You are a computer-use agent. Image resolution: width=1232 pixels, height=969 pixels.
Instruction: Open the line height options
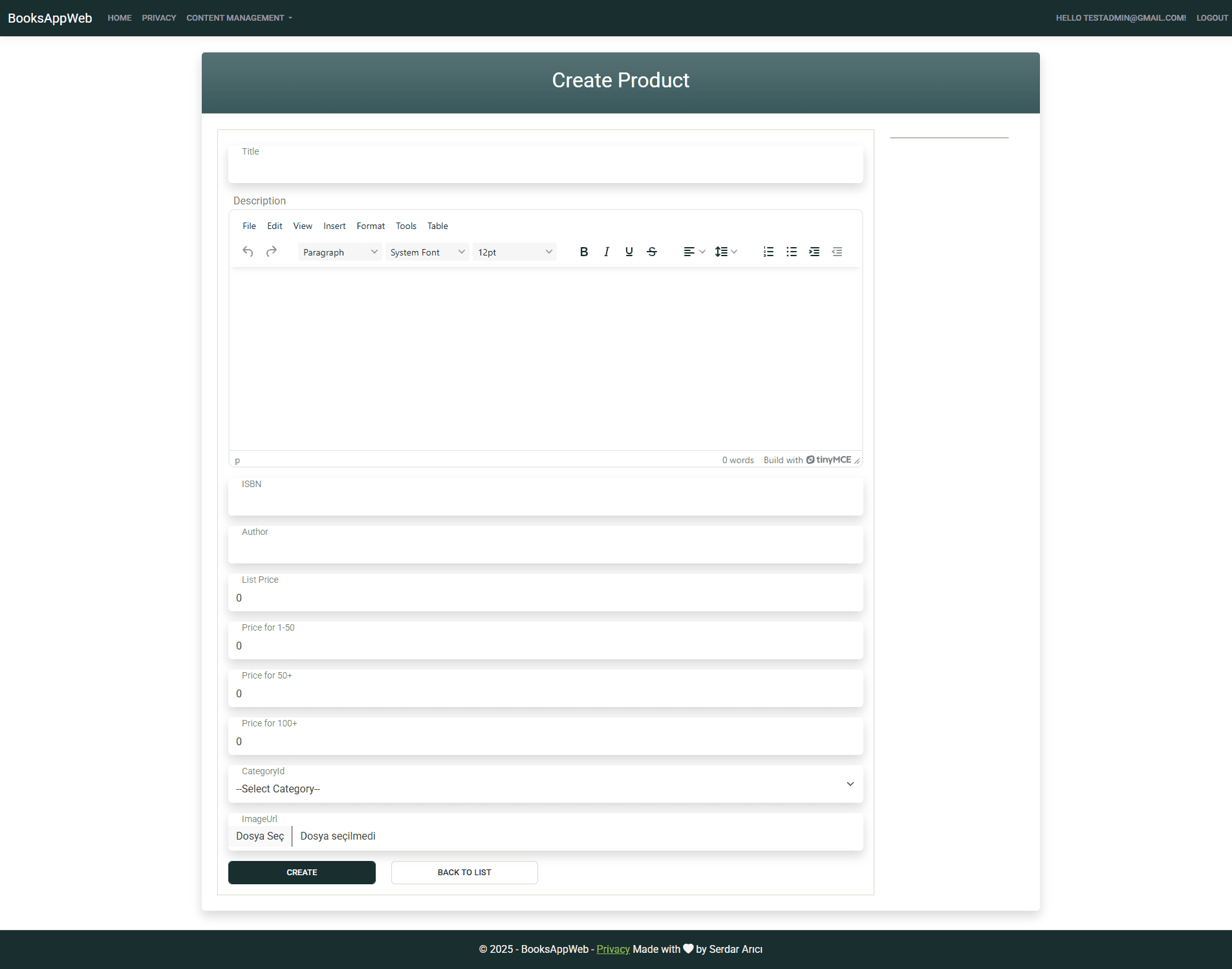726,252
